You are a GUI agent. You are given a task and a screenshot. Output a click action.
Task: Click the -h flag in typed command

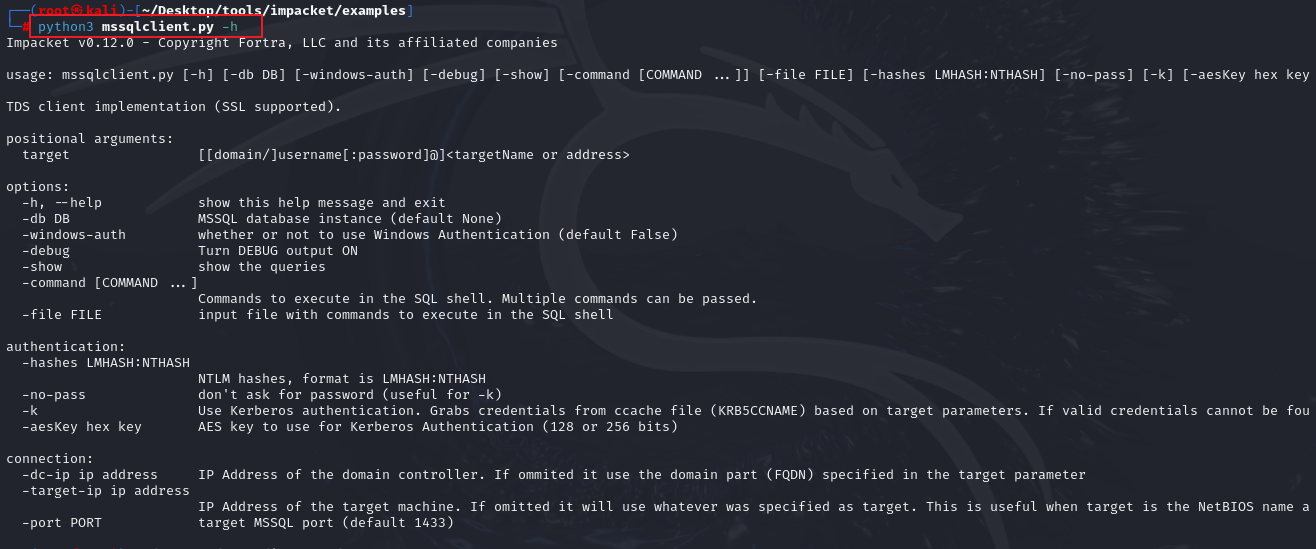[x=230, y=27]
